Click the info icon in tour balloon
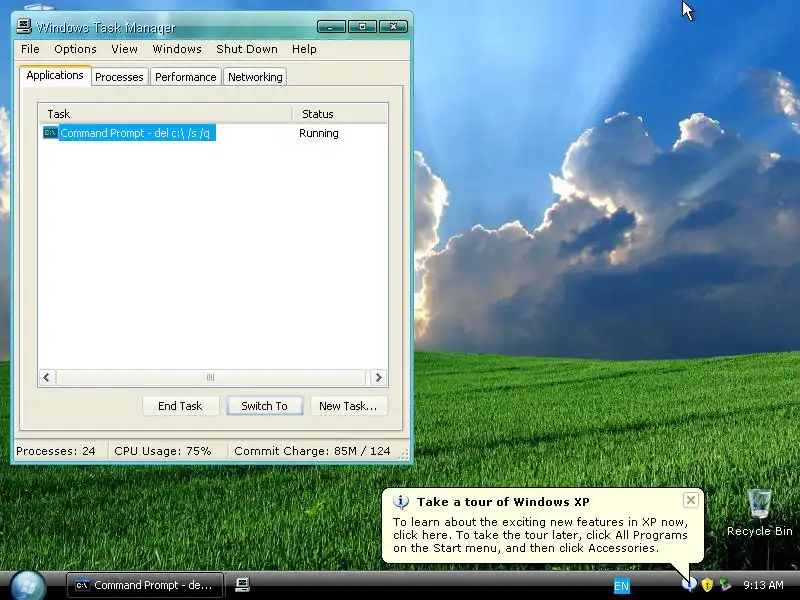Screen dimensions: 800x600 tap(401, 502)
